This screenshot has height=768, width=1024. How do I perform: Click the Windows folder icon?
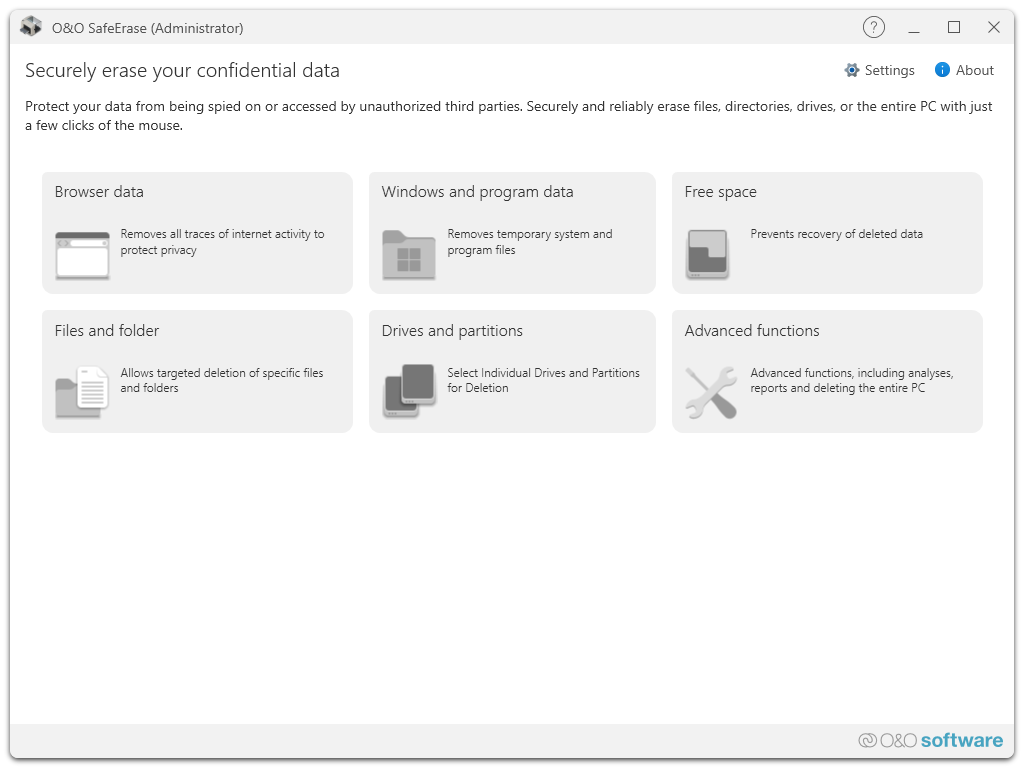(408, 255)
